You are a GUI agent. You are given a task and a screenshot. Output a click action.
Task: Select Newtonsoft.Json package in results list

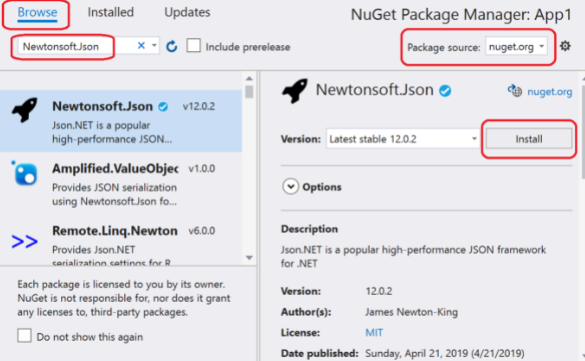point(121,121)
